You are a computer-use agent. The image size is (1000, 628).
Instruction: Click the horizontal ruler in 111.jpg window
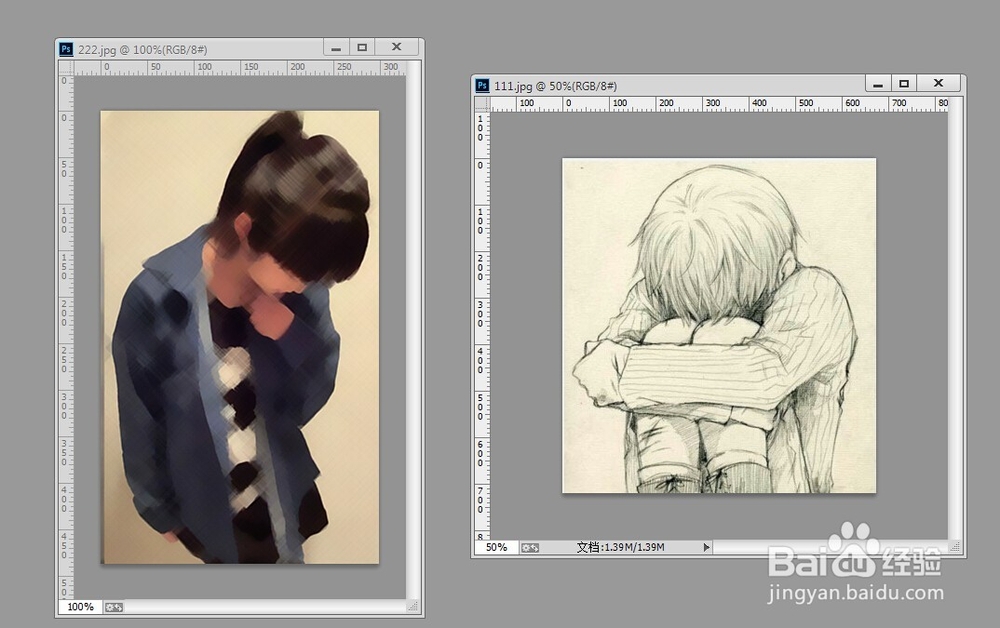719,104
